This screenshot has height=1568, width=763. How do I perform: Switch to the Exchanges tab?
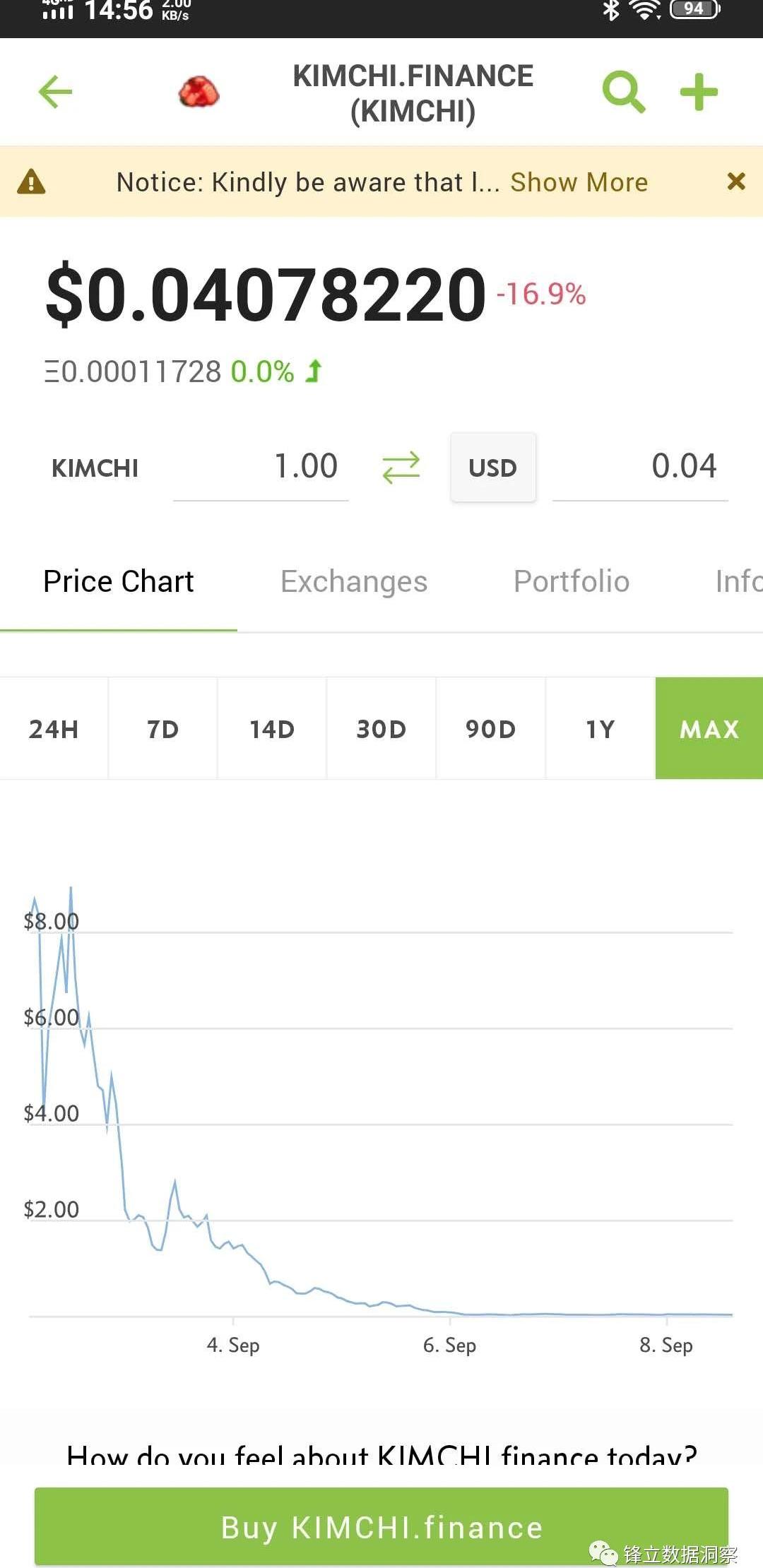(x=354, y=582)
